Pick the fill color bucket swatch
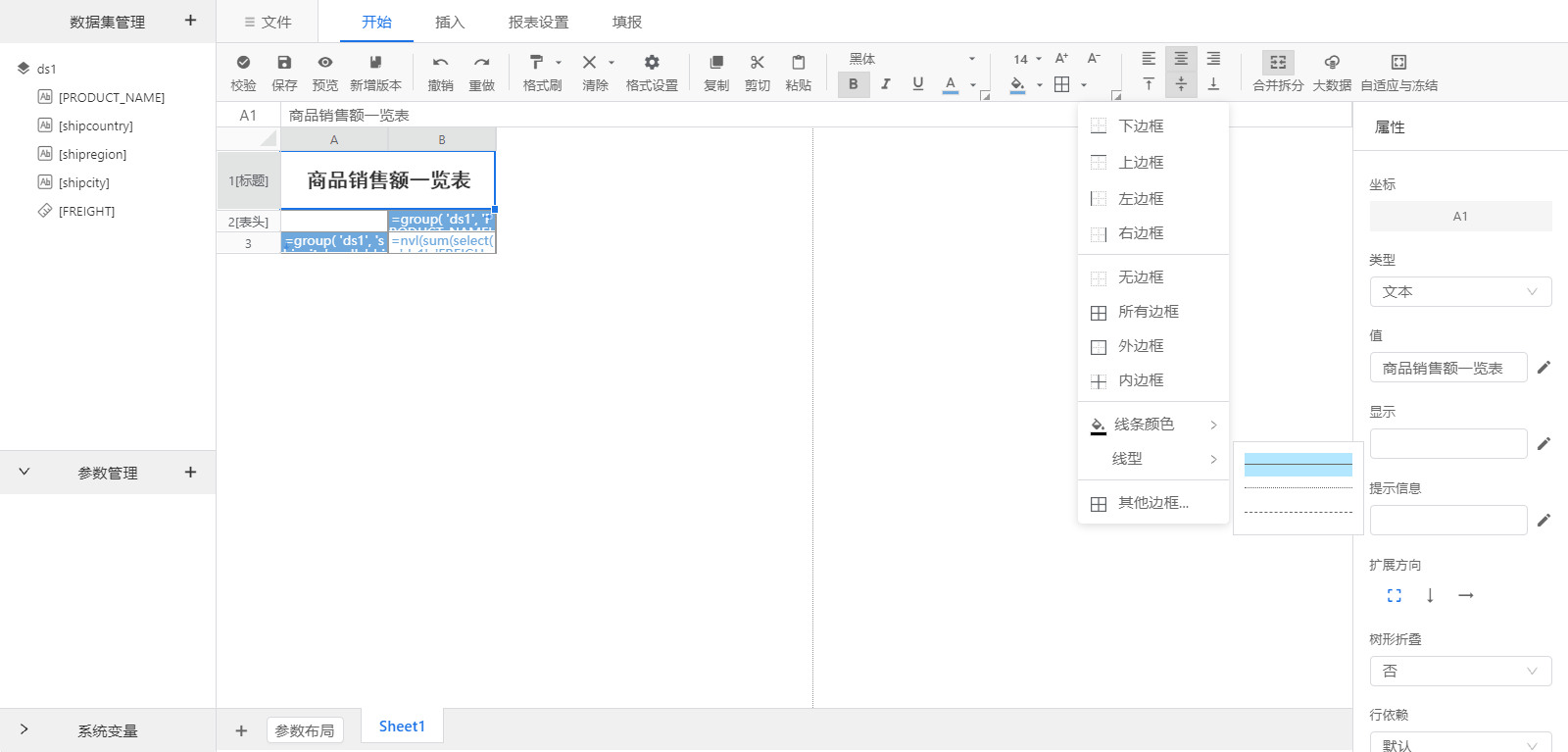Image resolution: width=1568 pixels, height=752 pixels. coord(1017,84)
